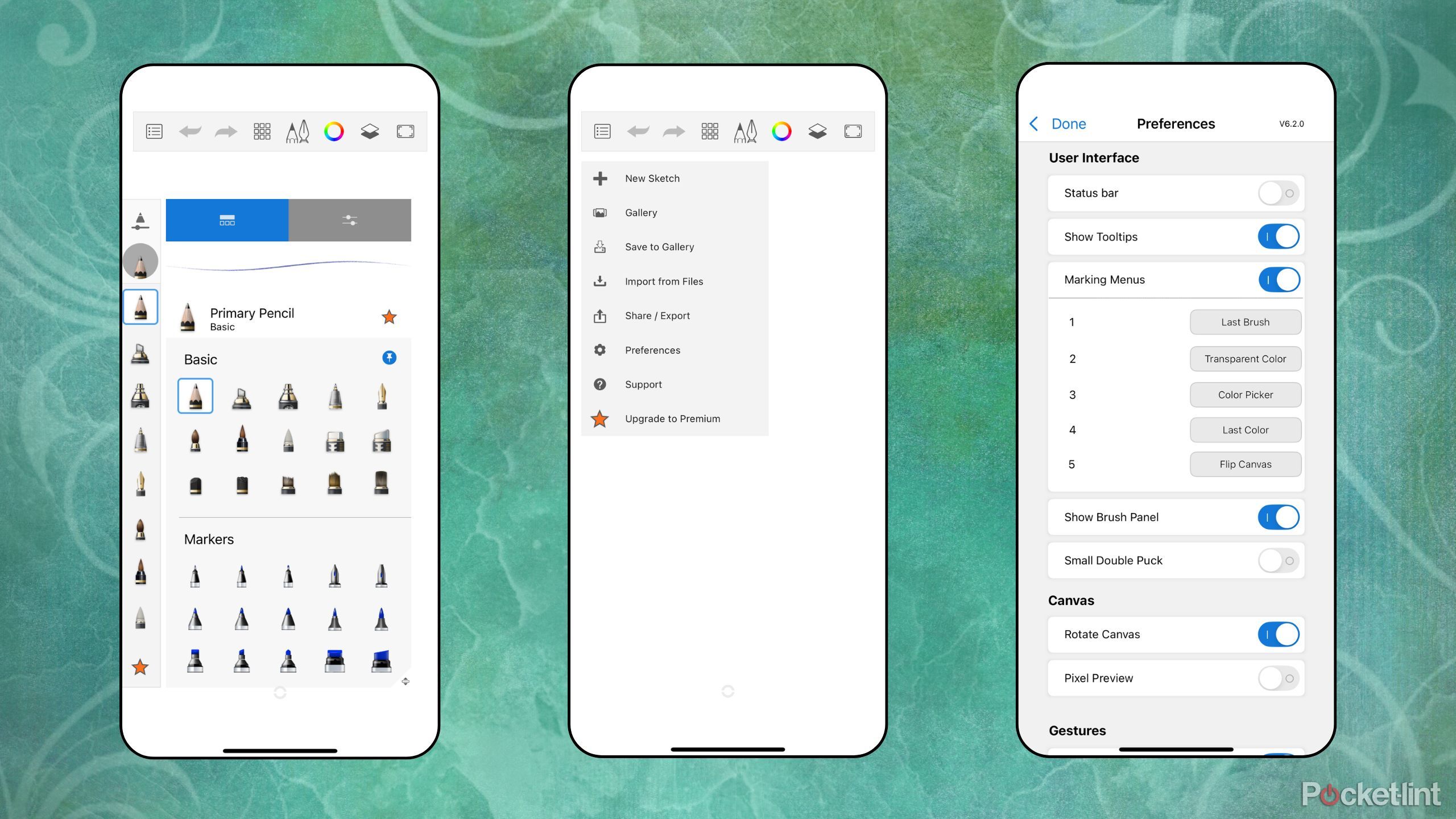1456x819 pixels.
Task: Open Transparent Color dropdown for slot 2
Action: 1245,359
